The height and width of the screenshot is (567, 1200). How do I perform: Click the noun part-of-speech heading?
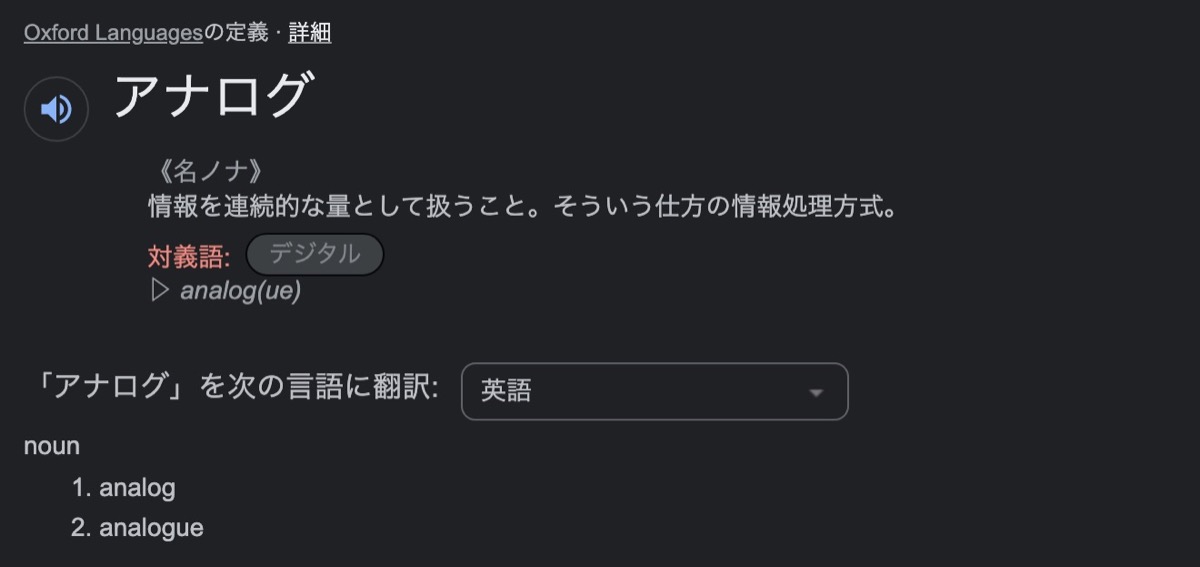[52, 446]
